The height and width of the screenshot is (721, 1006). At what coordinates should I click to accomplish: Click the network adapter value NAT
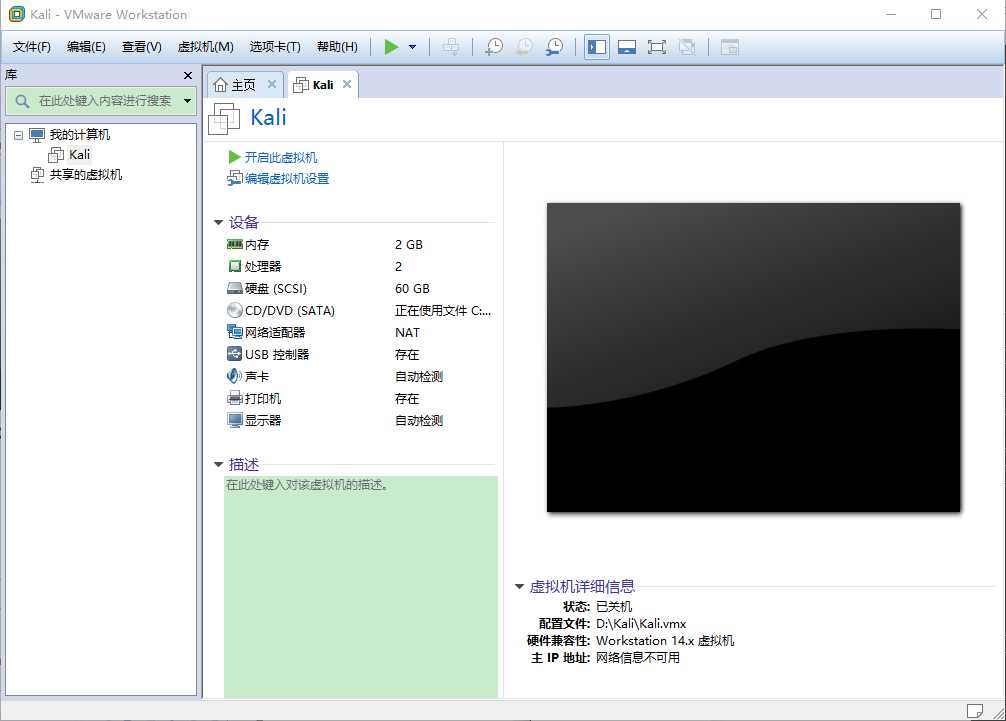click(407, 332)
